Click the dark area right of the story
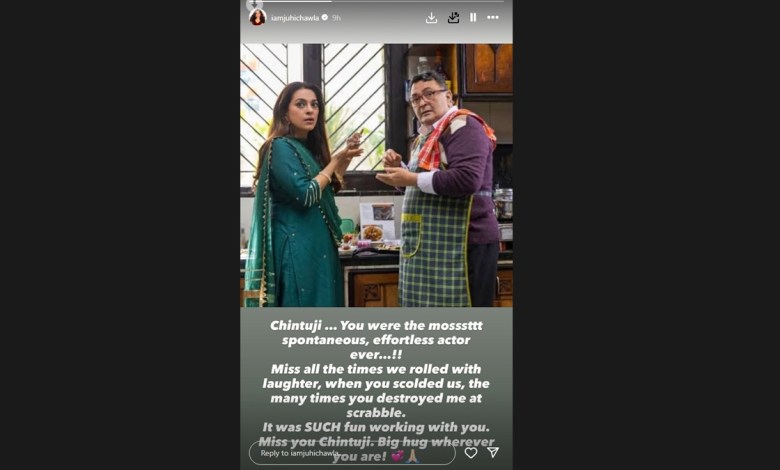Screen dimensions: 780x470 tap(646, 235)
